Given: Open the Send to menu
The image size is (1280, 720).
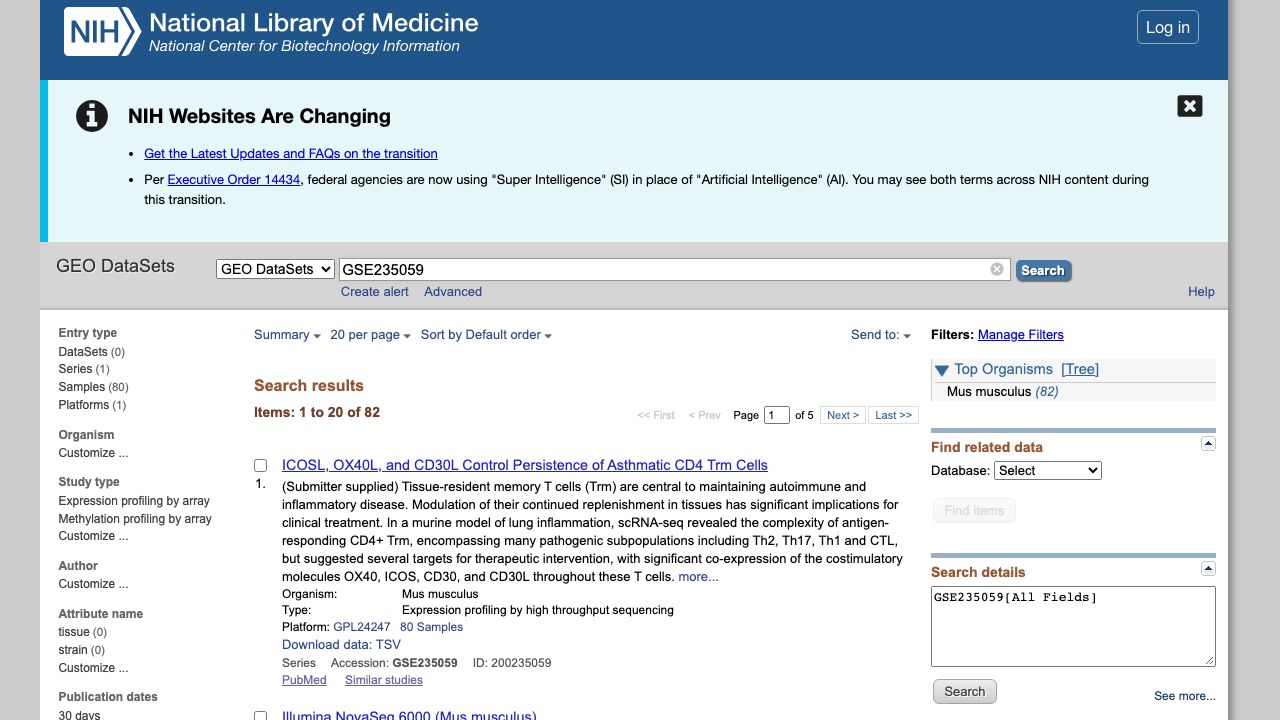Looking at the screenshot, I should tap(881, 335).
